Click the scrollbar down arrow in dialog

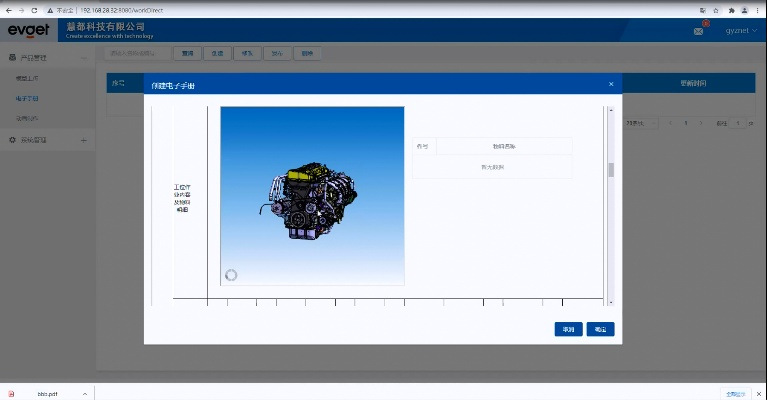(611, 301)
